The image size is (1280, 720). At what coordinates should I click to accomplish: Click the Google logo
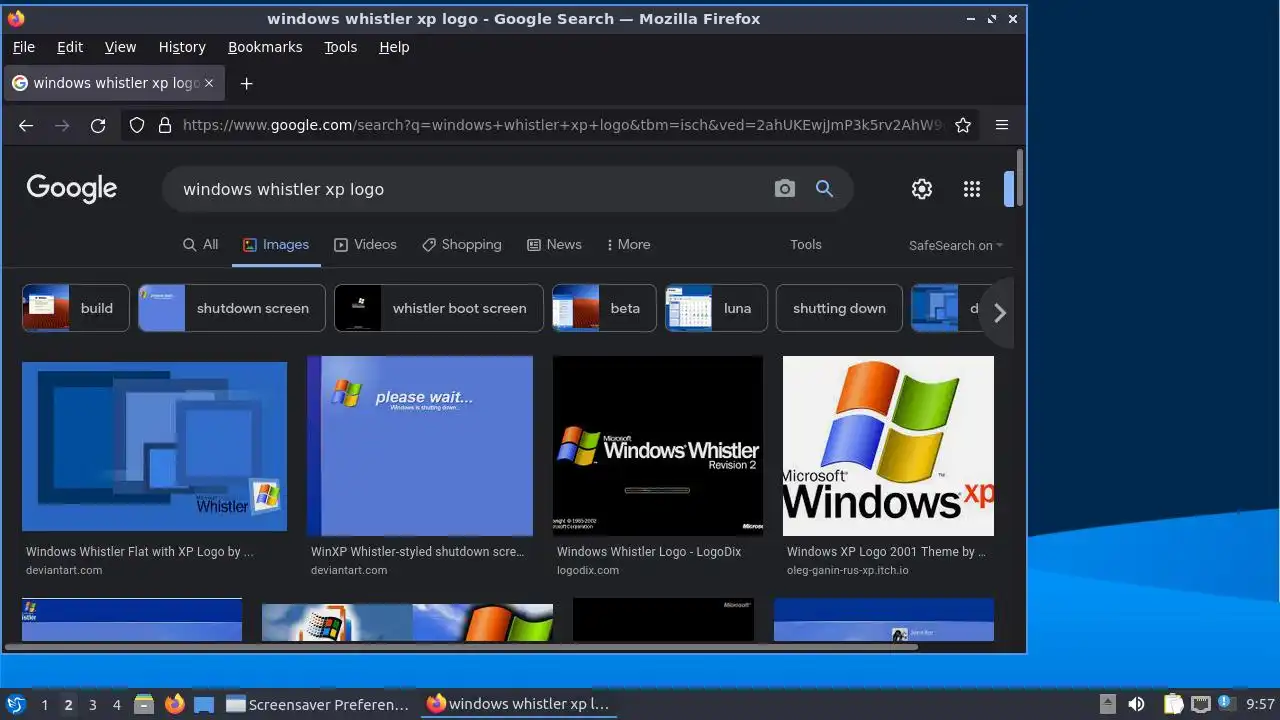click(x=72, y=188)
